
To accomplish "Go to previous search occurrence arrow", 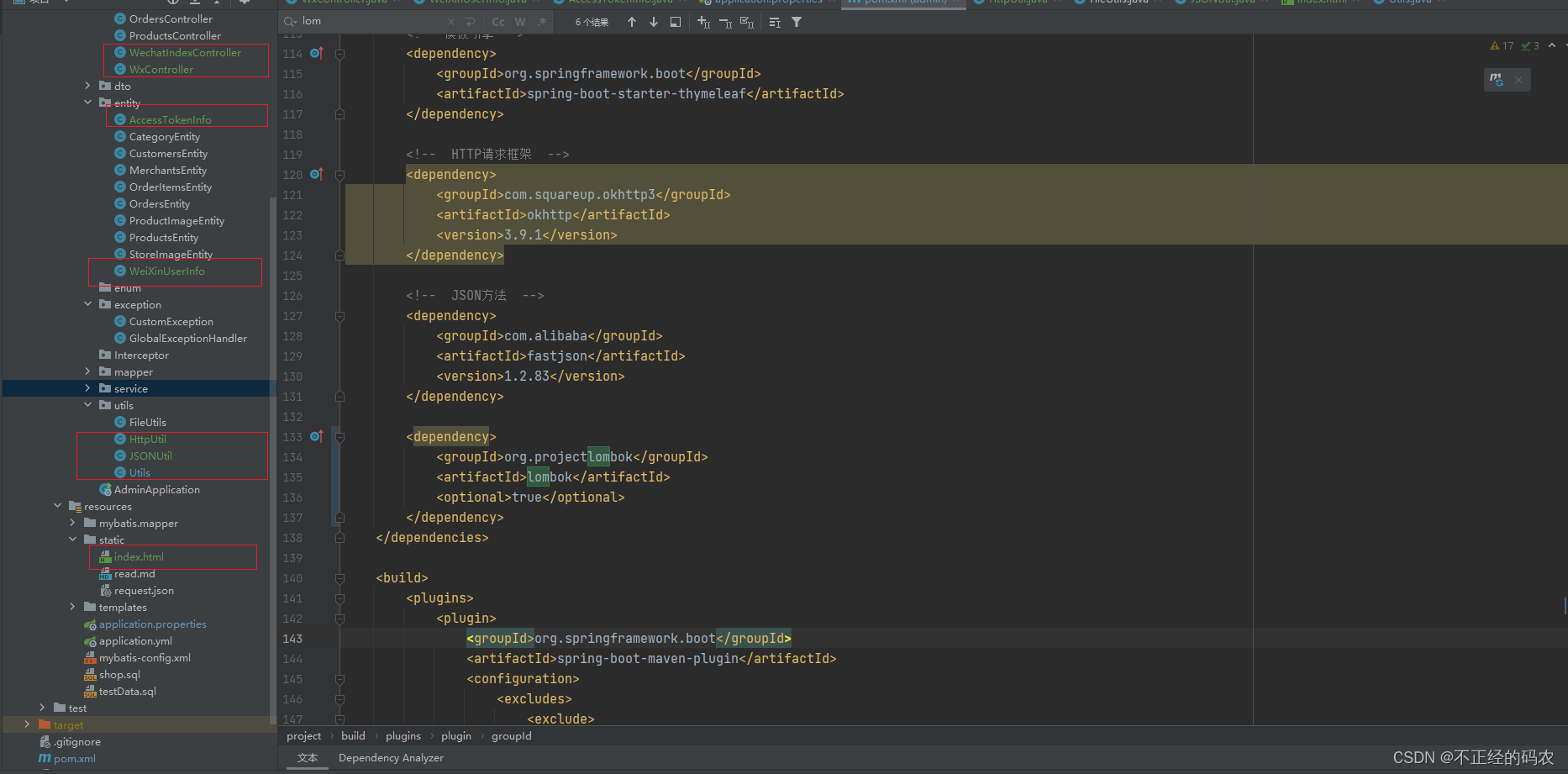I will coord(632,22).
